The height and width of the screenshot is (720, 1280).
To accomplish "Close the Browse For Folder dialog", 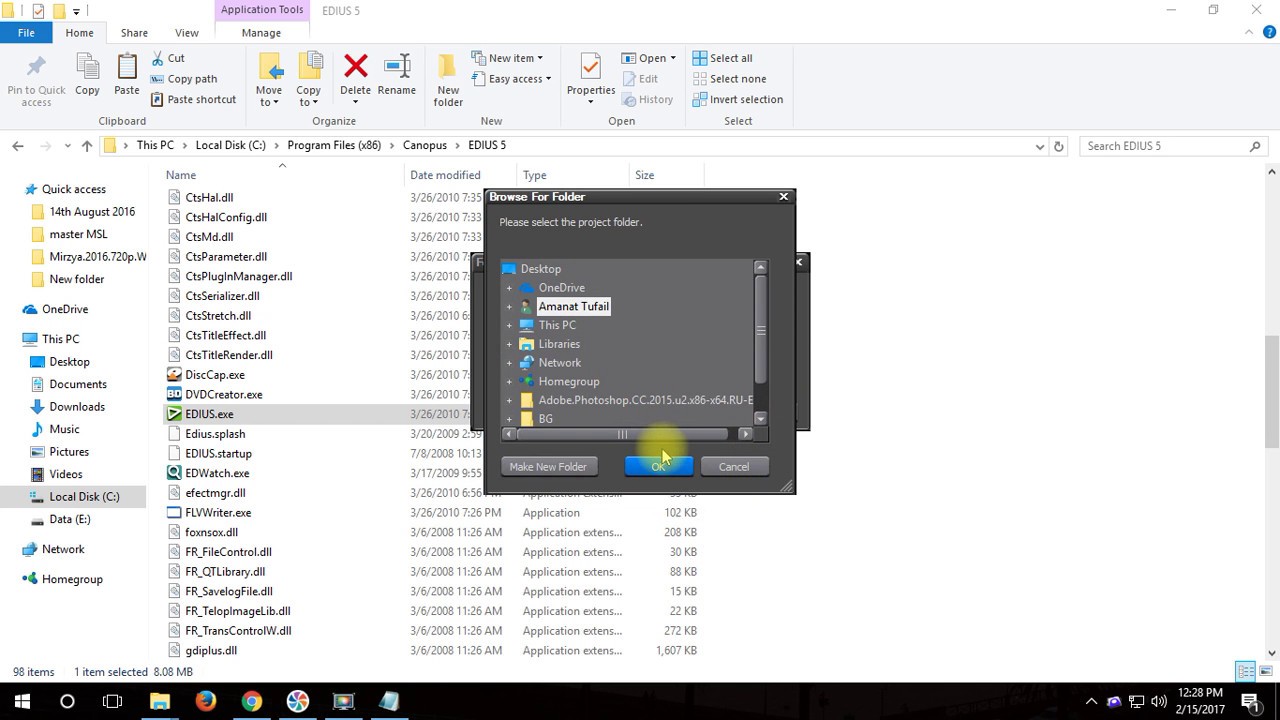I will [x=784, y=197].
